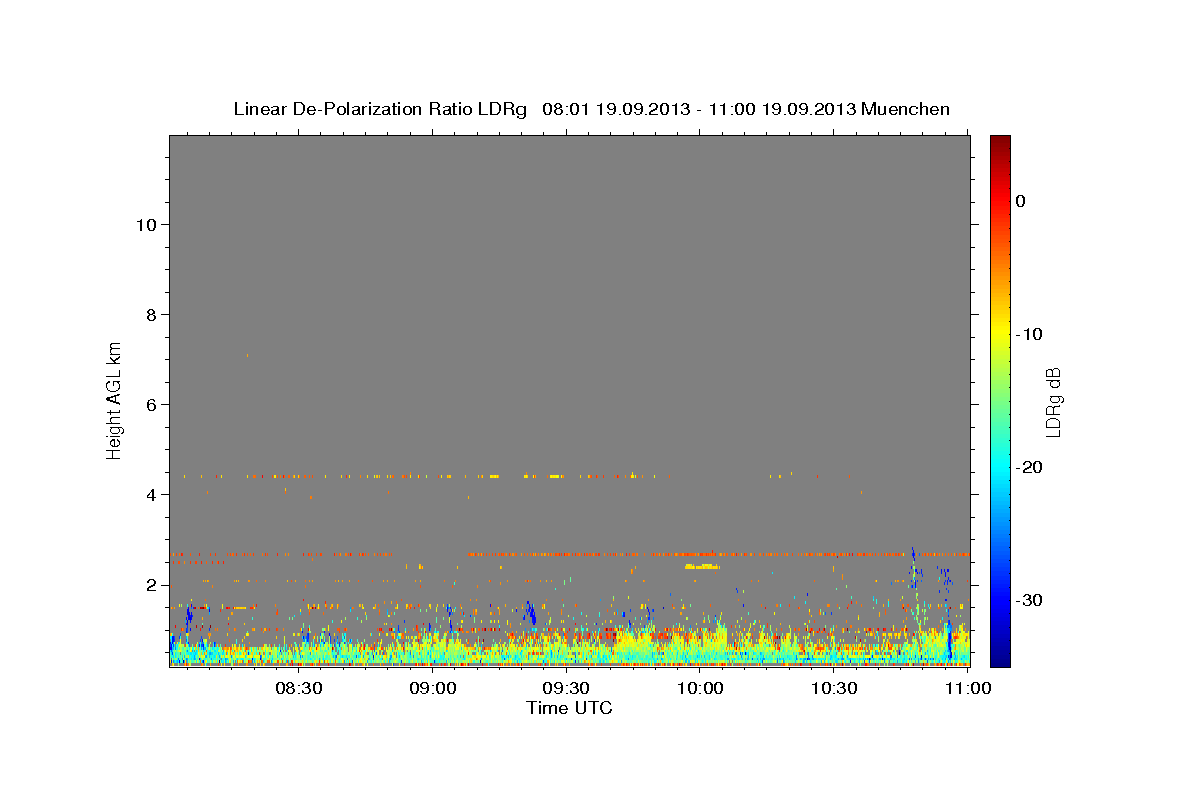Click the colorbar value -10
The image size is (1200, 800).
1028,334
